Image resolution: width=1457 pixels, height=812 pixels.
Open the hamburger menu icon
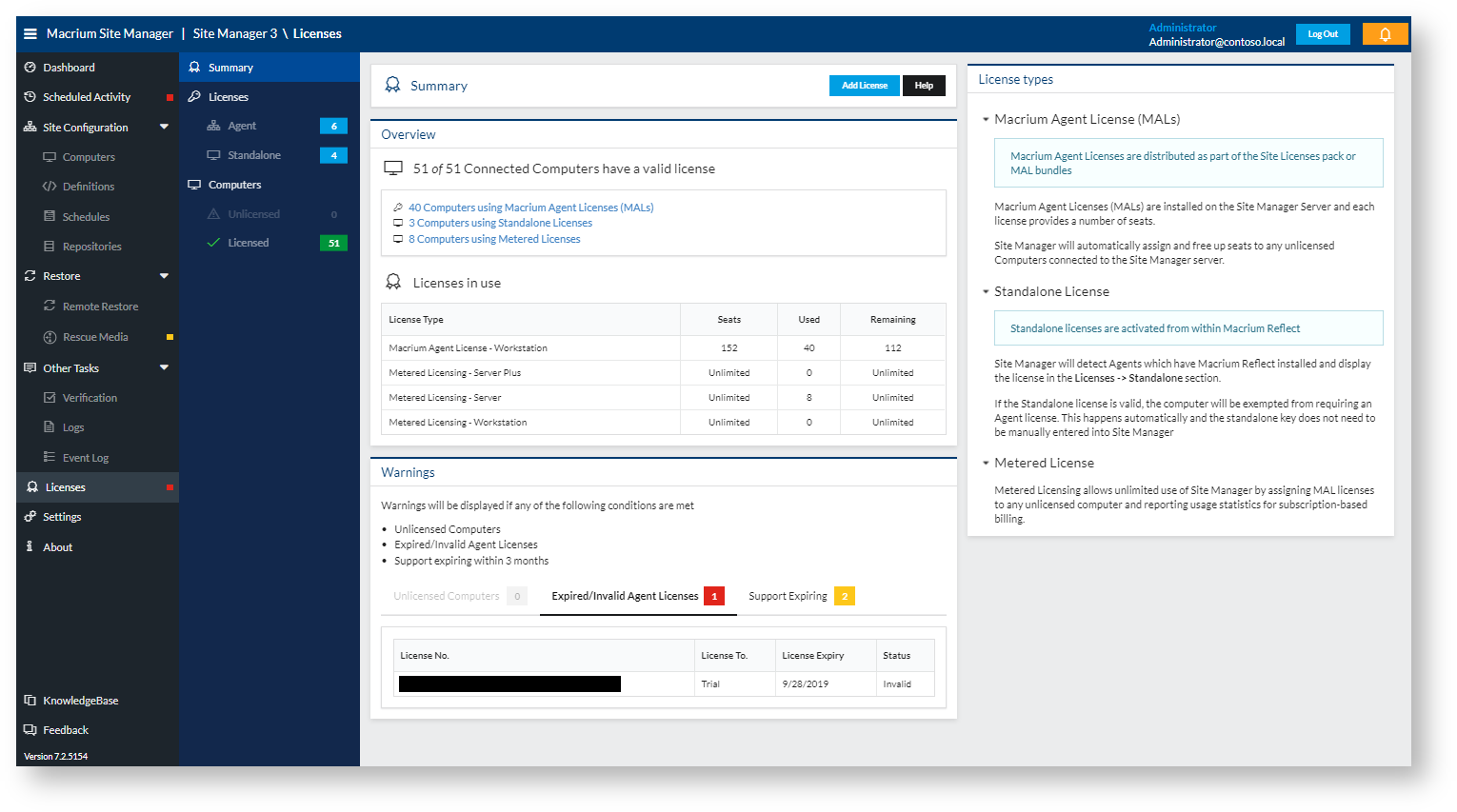(30, 33)
